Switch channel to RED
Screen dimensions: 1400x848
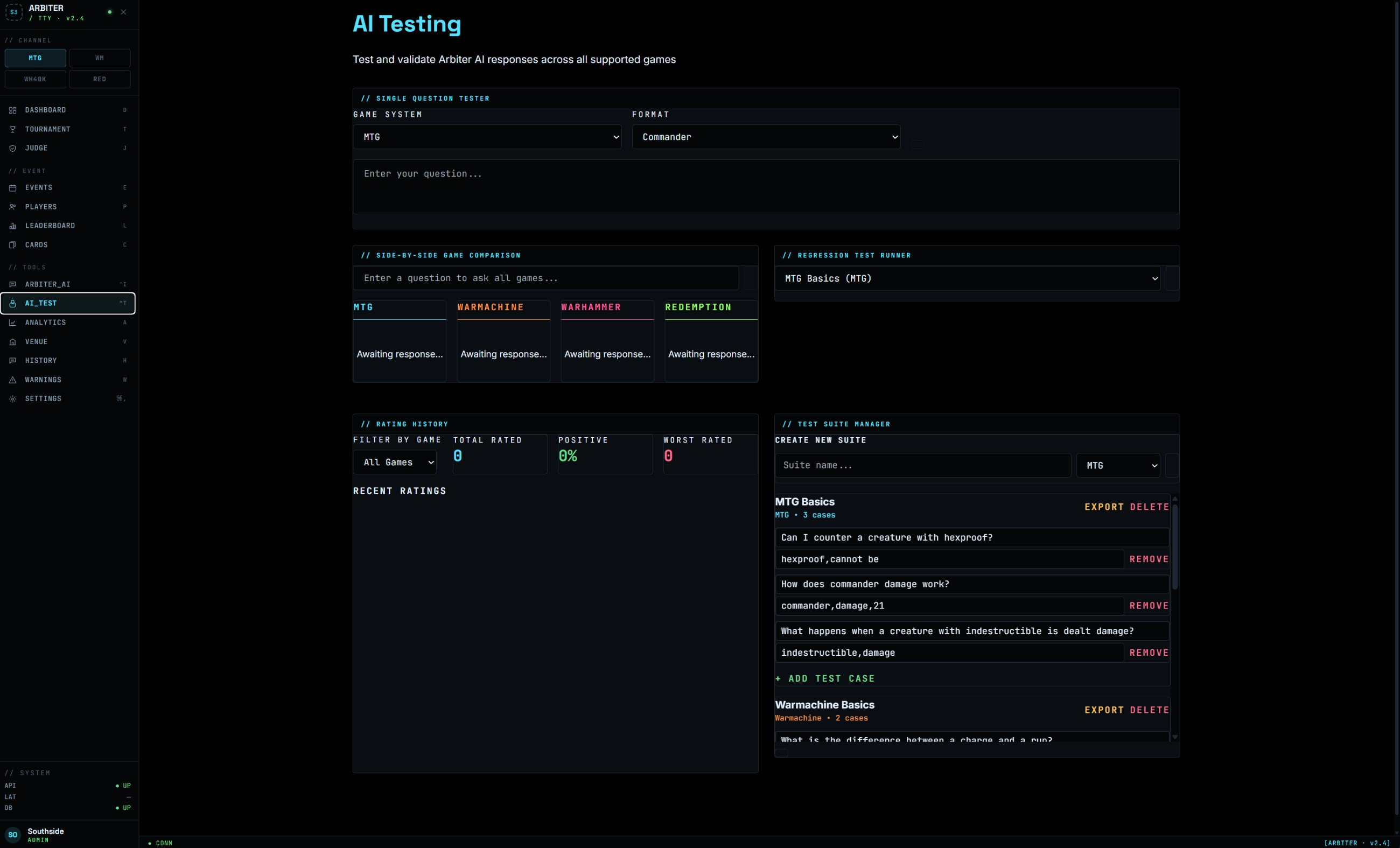pyautogui.click(x=100, y=79)
